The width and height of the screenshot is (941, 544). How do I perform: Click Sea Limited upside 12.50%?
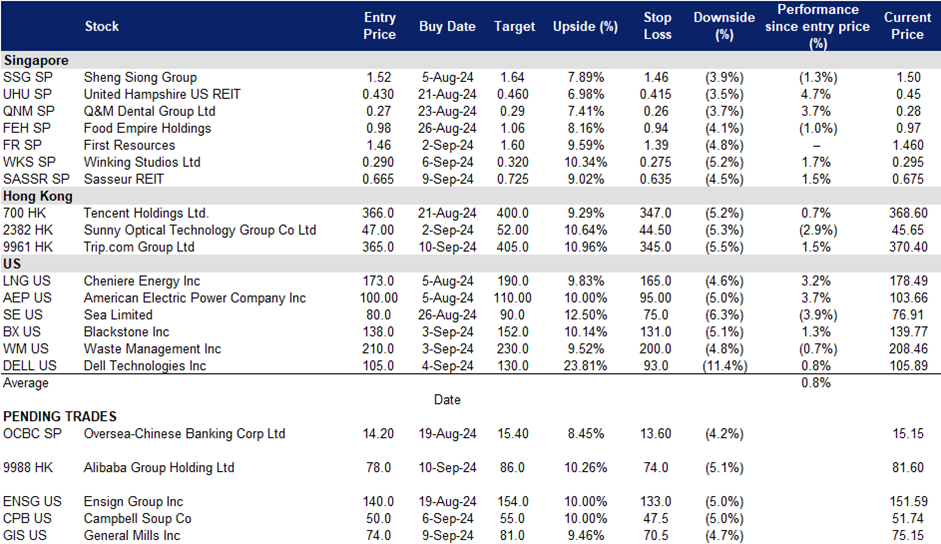coord(585,315)
